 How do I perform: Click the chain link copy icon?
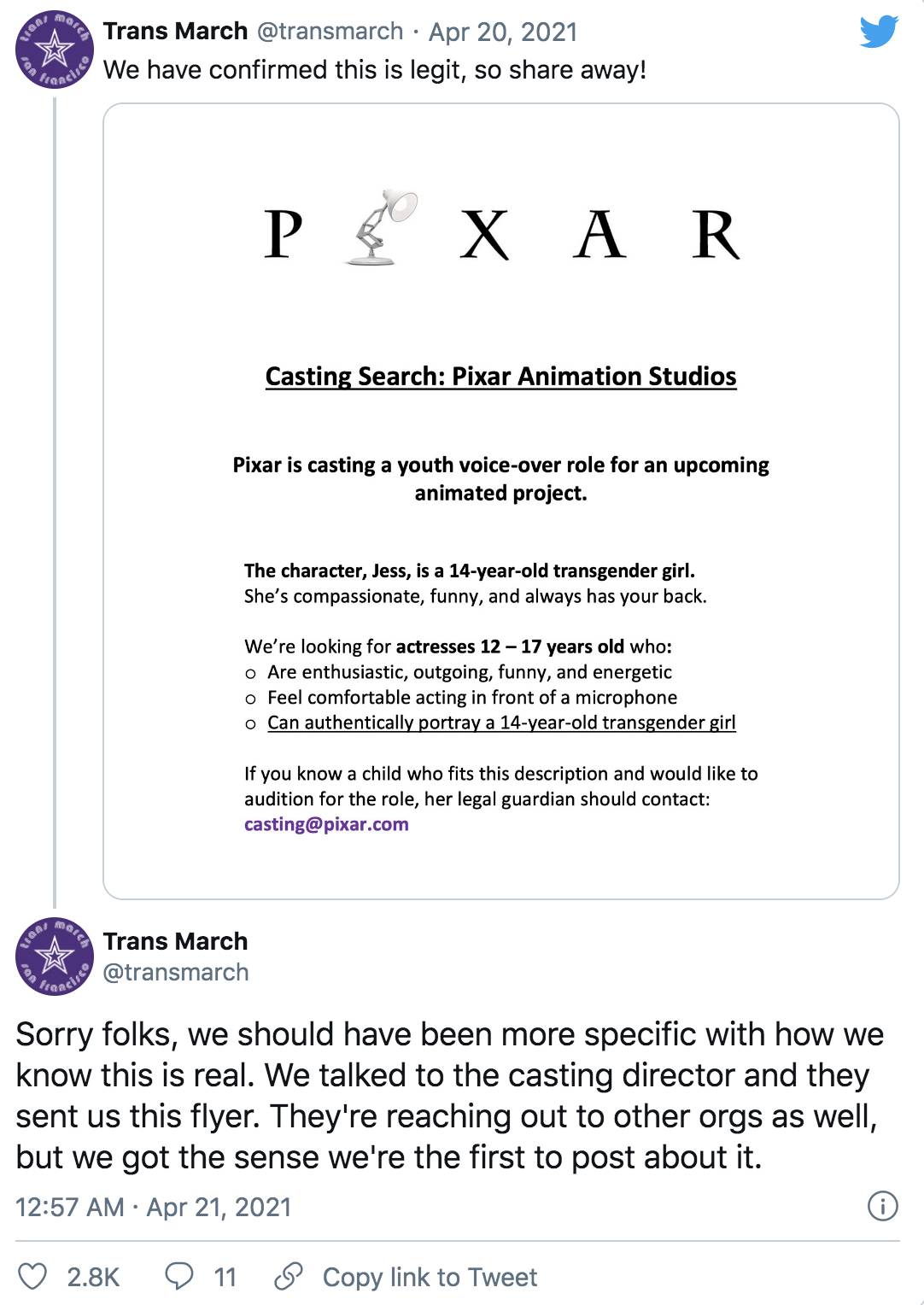(289, 1277)
